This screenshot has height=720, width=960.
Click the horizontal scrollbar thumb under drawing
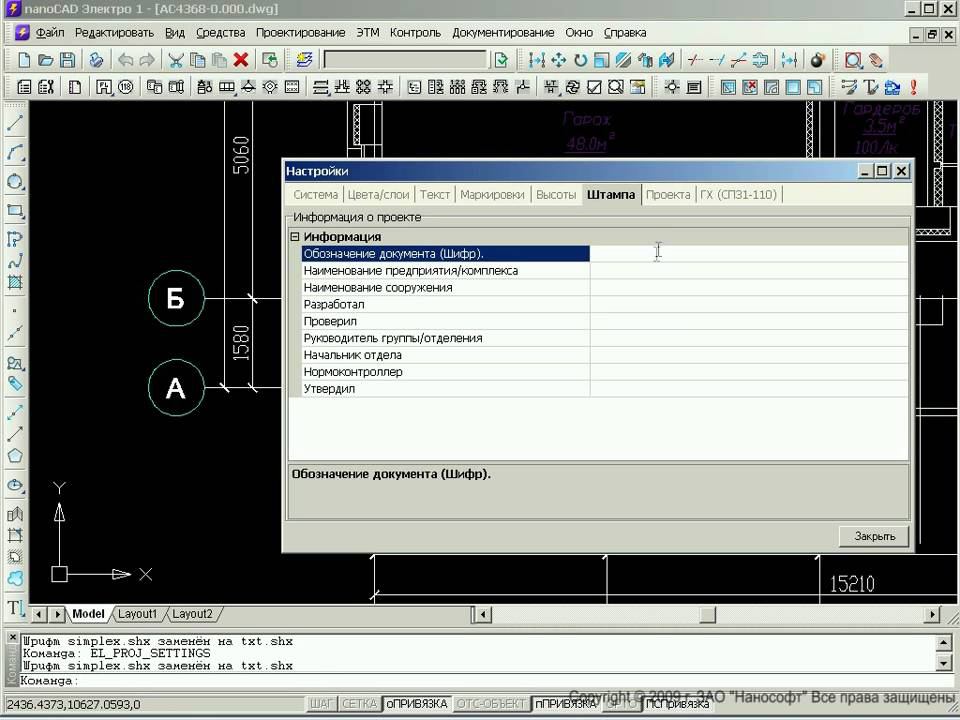(708, 614)
